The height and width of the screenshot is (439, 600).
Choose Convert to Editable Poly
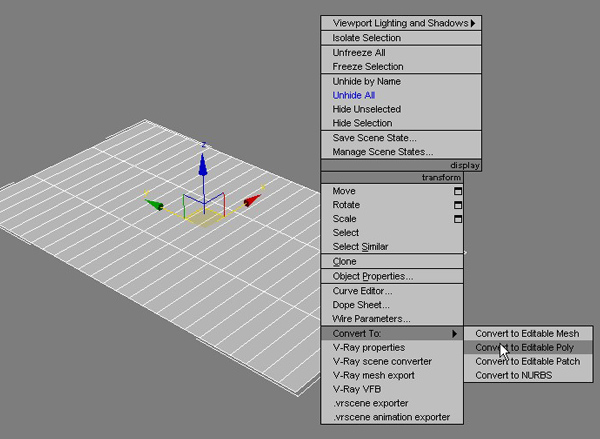click(x=526, y=347)
